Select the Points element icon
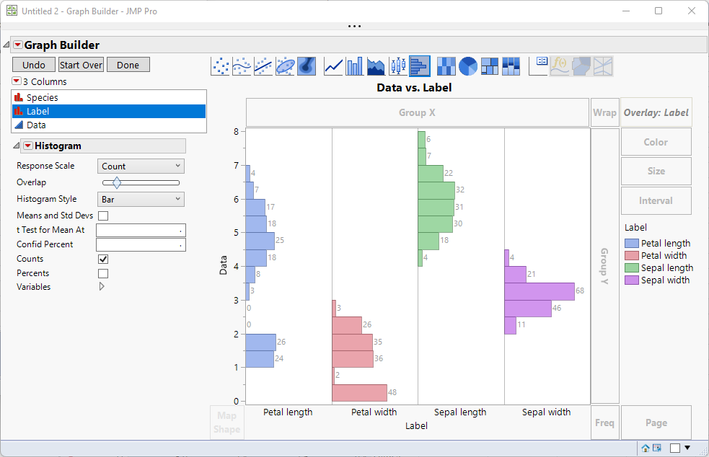Viewport: 709px width, 457px height. click(220, 66)
